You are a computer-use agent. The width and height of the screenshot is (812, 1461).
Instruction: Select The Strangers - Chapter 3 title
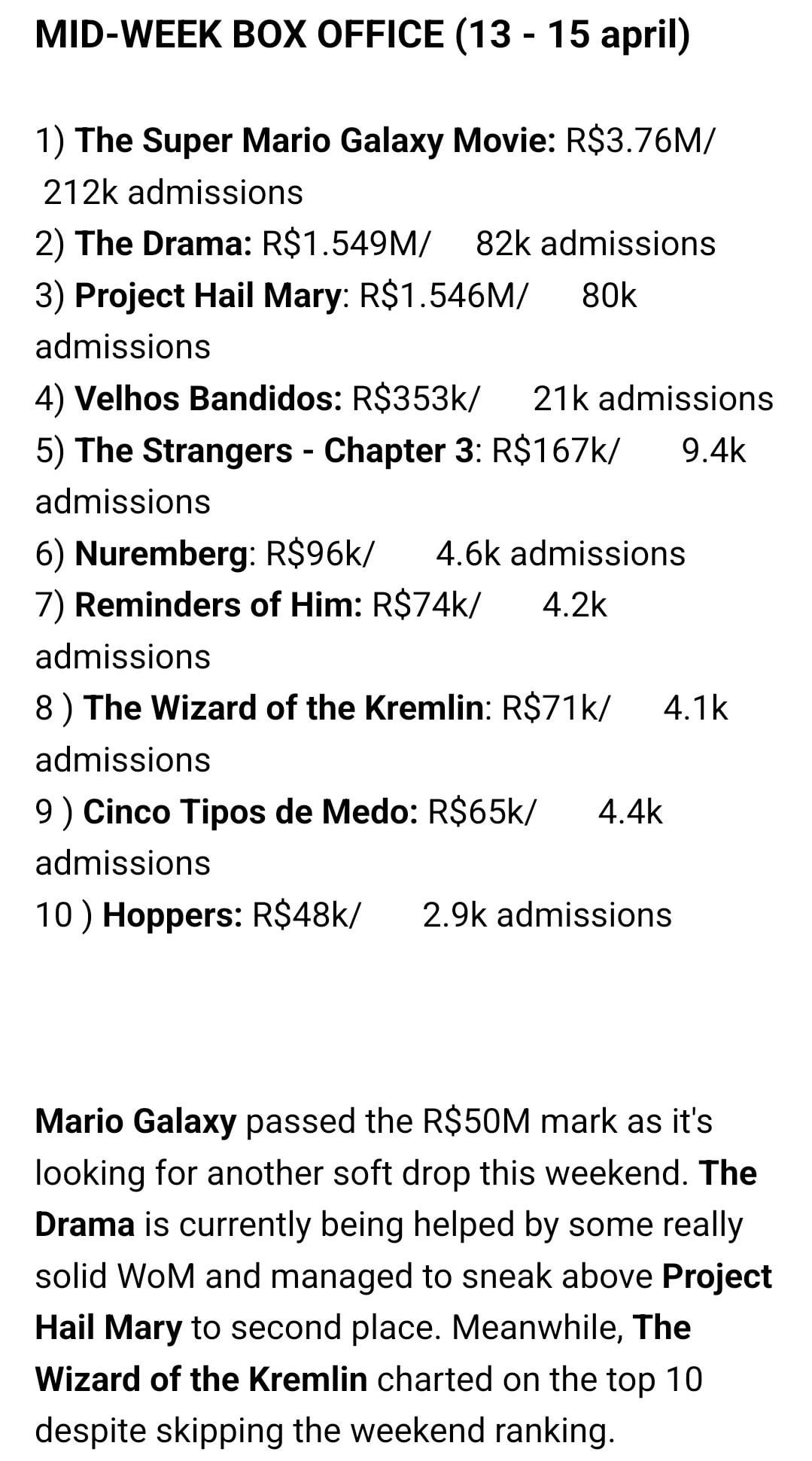[275, 451]
